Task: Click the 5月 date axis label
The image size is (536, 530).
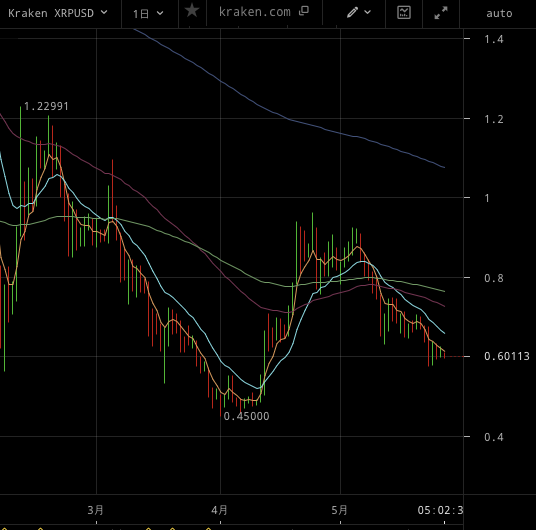Action: (339, 510)
